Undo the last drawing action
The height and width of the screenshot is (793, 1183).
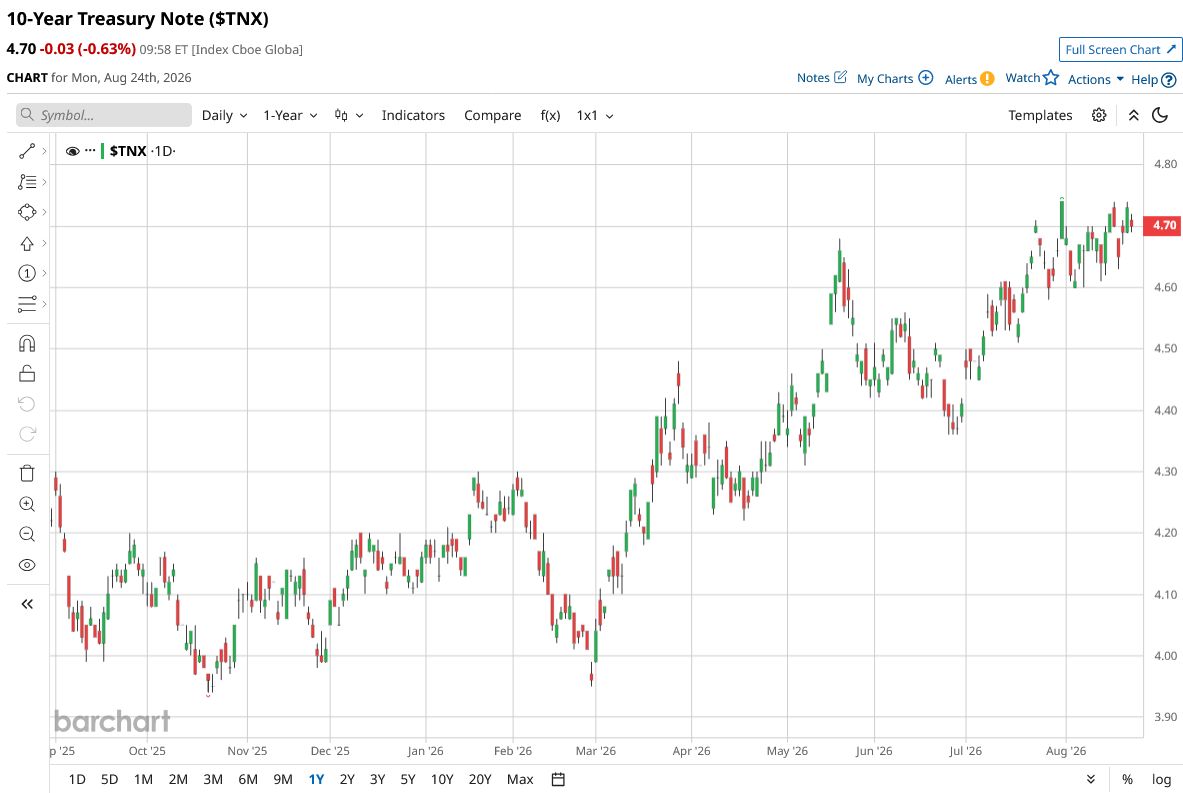[x=26, y=404]
